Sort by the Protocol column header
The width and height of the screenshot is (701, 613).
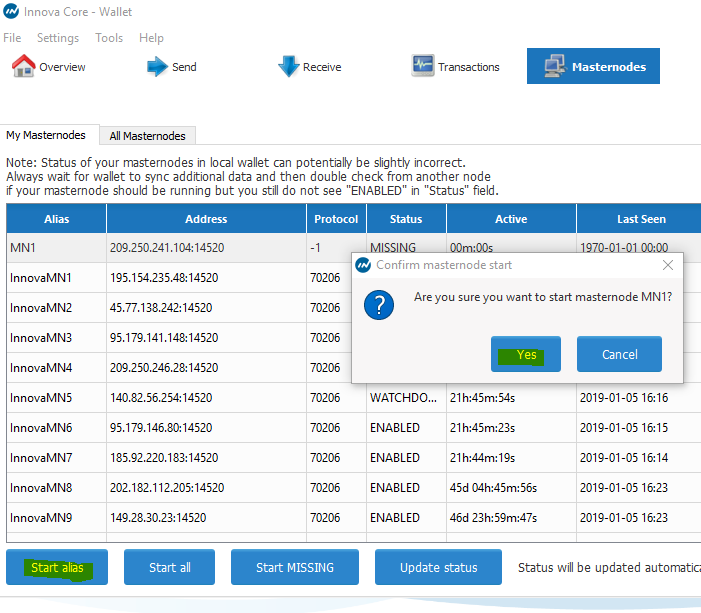click(x=336, y=219)
